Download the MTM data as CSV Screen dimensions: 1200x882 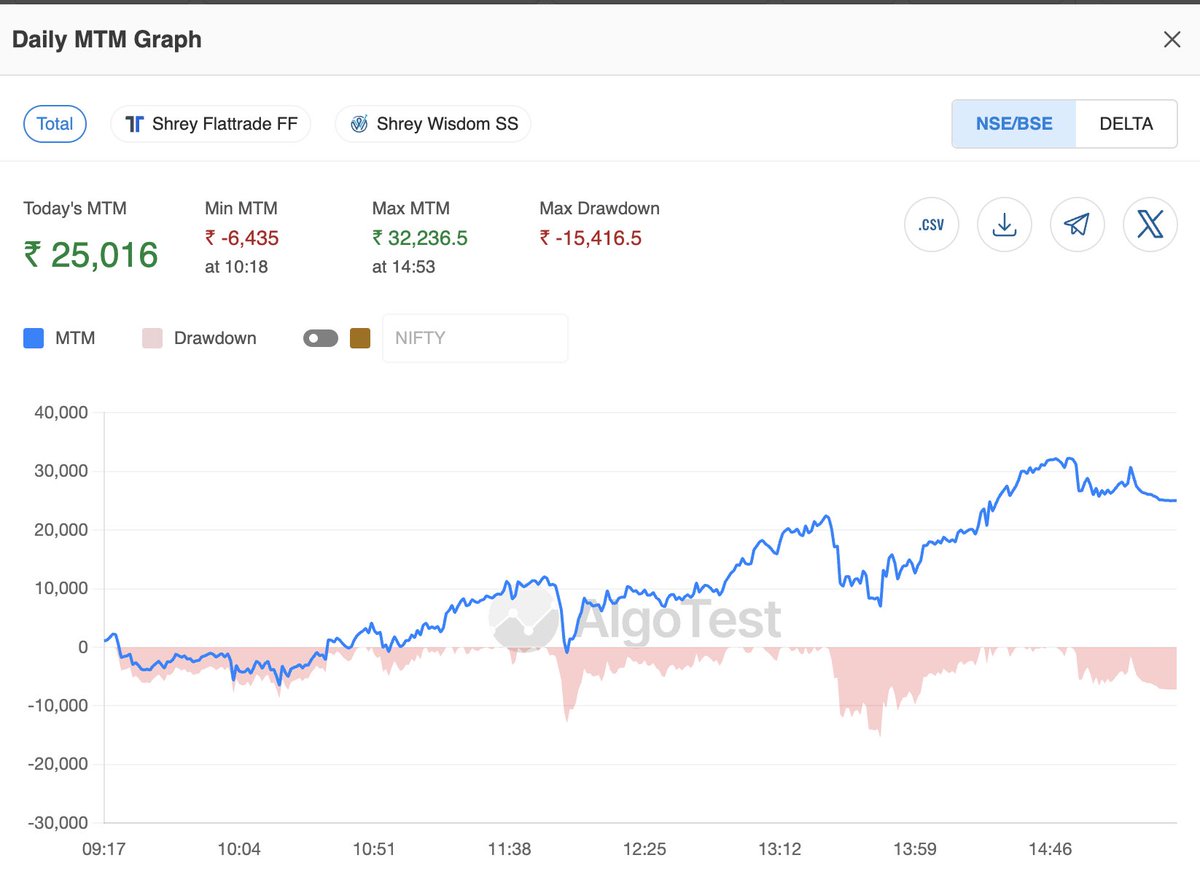[x=931, y=225]
